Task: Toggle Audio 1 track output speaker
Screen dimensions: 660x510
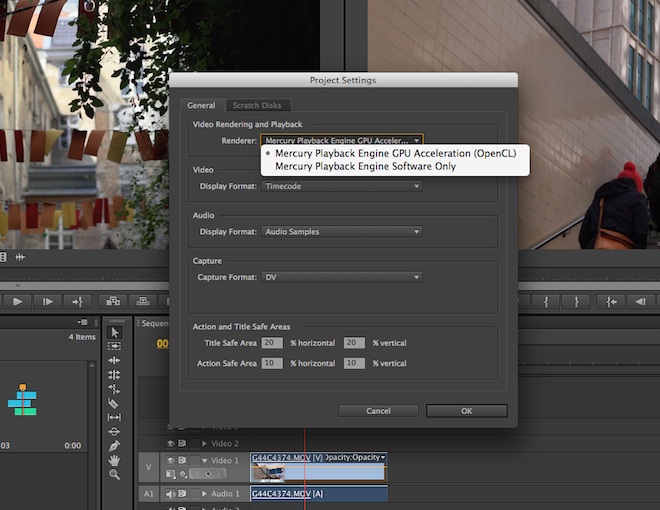Action: pyautogui.click(x=170, y=494)
